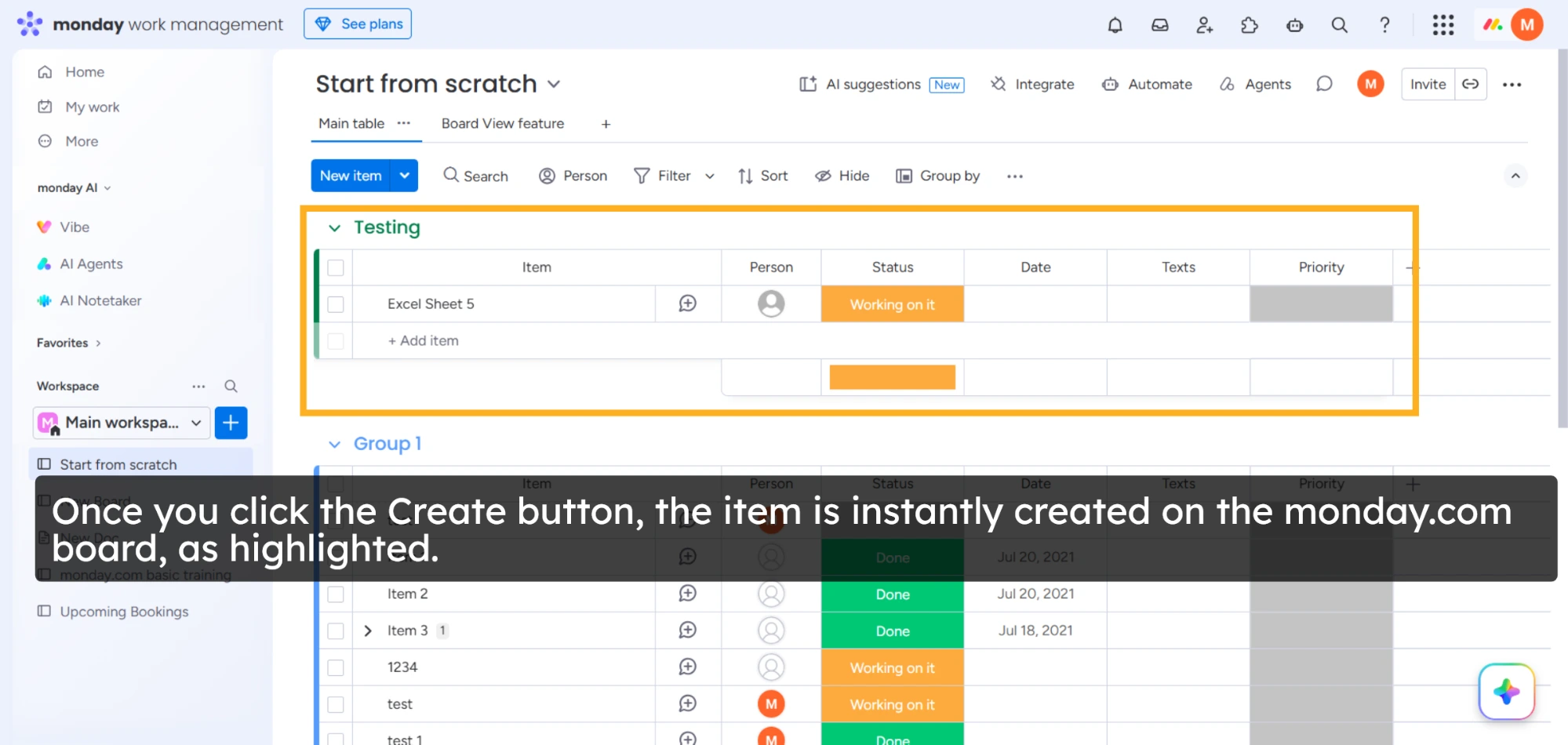The image size is (1568, 745).
Task: Collapse the board header with up chevron
Action: [1515, 176]
